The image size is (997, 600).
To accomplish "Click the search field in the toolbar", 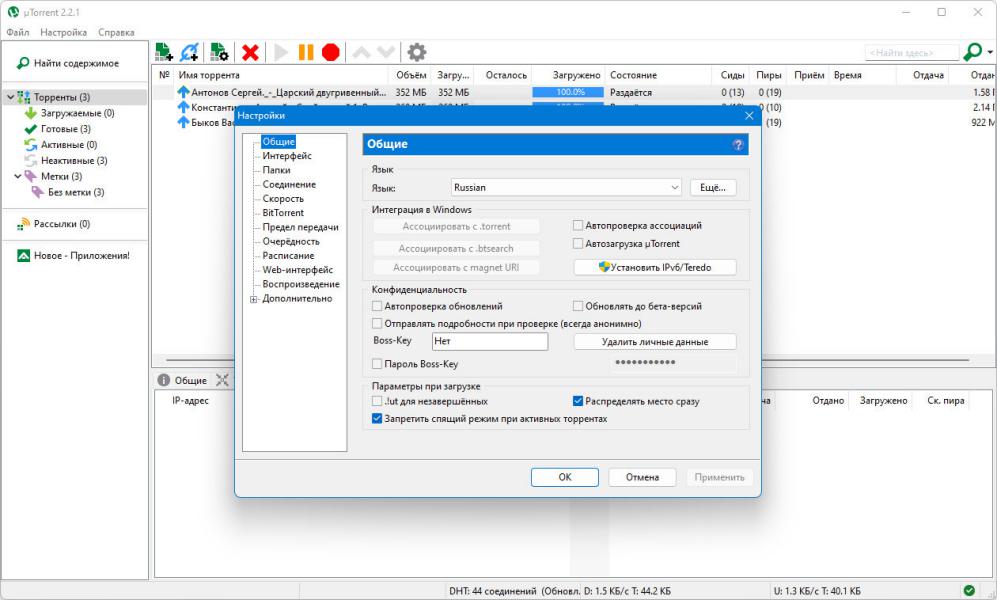I will tap(912, 52).
